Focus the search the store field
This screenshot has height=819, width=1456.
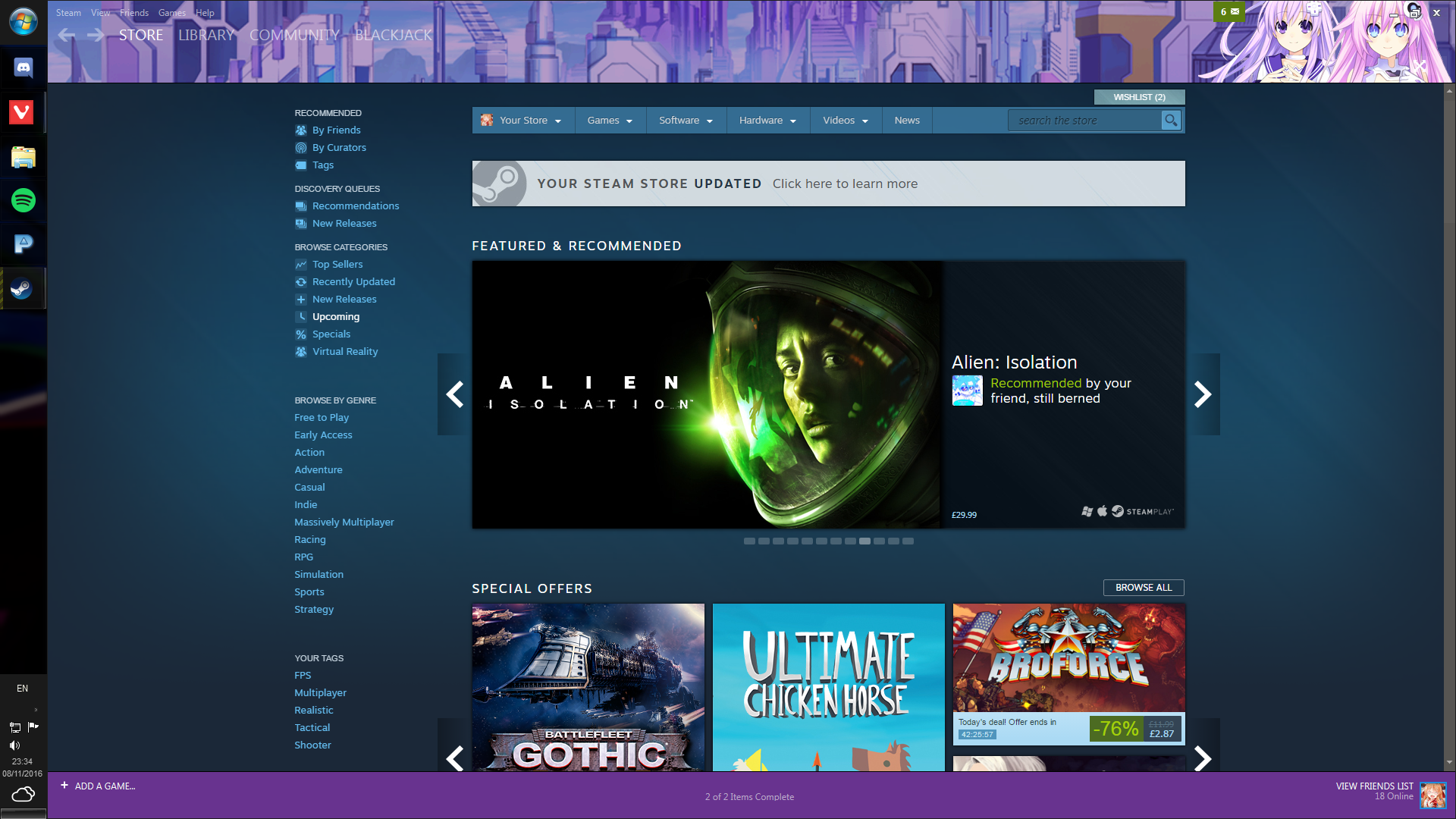(1084, 121)
